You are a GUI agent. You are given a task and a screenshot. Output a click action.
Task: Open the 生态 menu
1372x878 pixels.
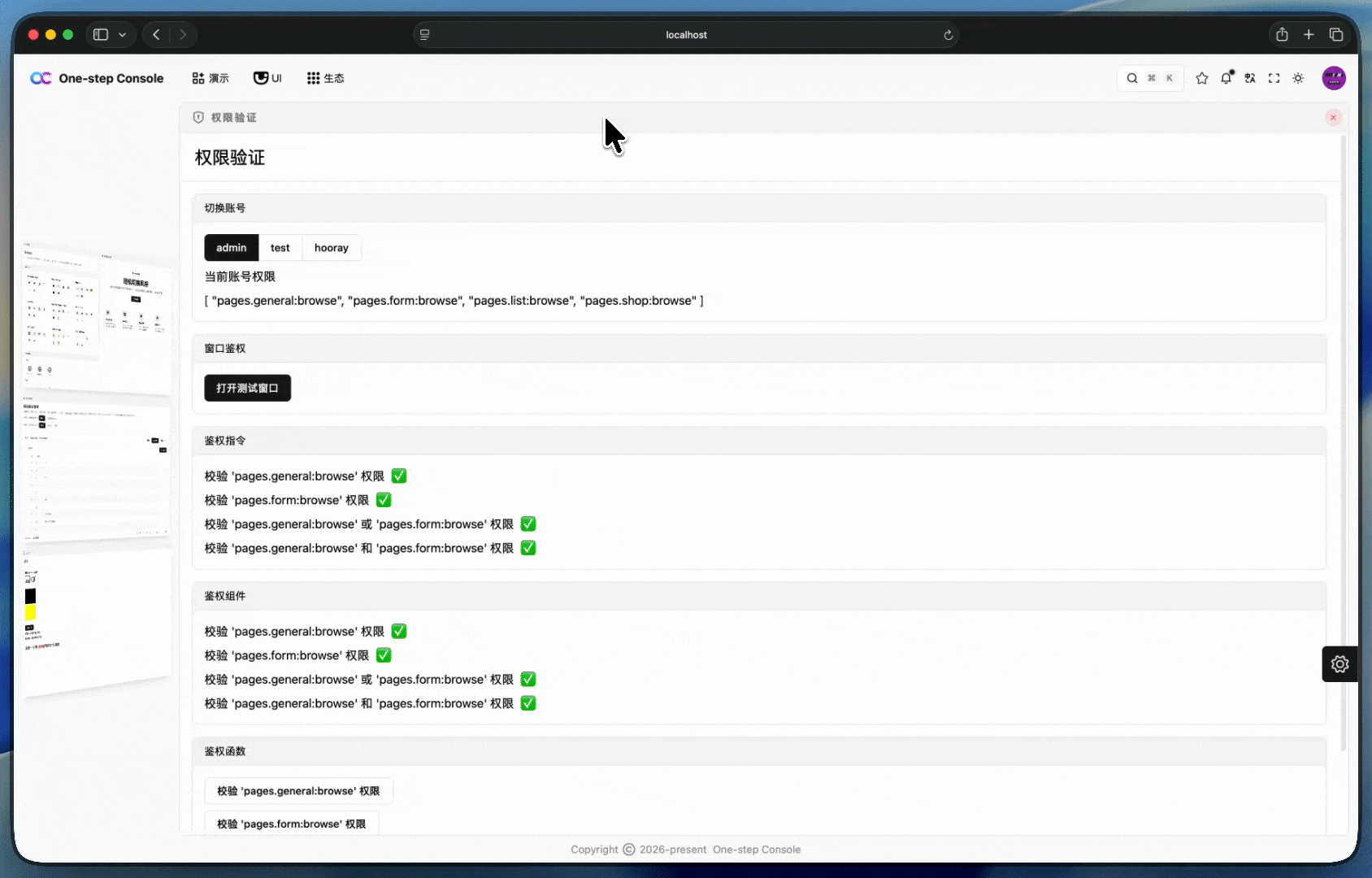[x=326, y=78]
